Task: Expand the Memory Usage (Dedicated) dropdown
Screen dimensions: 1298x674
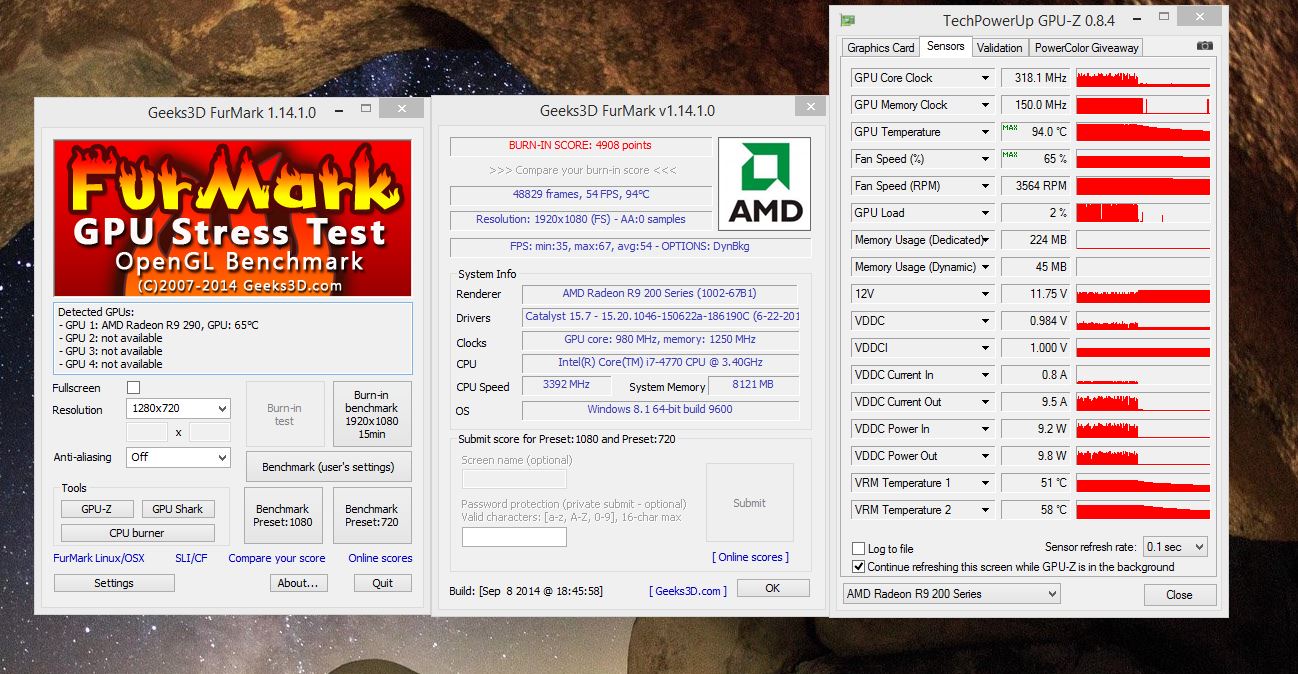Action: pyautogui.click(x=986, y=240)
